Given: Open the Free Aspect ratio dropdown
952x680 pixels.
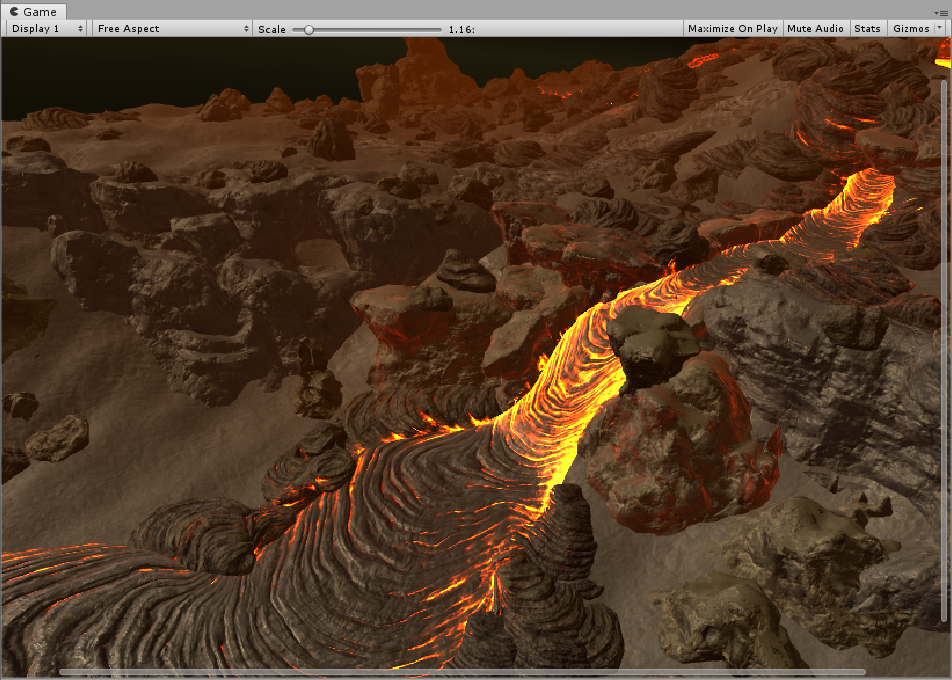Looking at the screenshot, I should click(170, 29).
